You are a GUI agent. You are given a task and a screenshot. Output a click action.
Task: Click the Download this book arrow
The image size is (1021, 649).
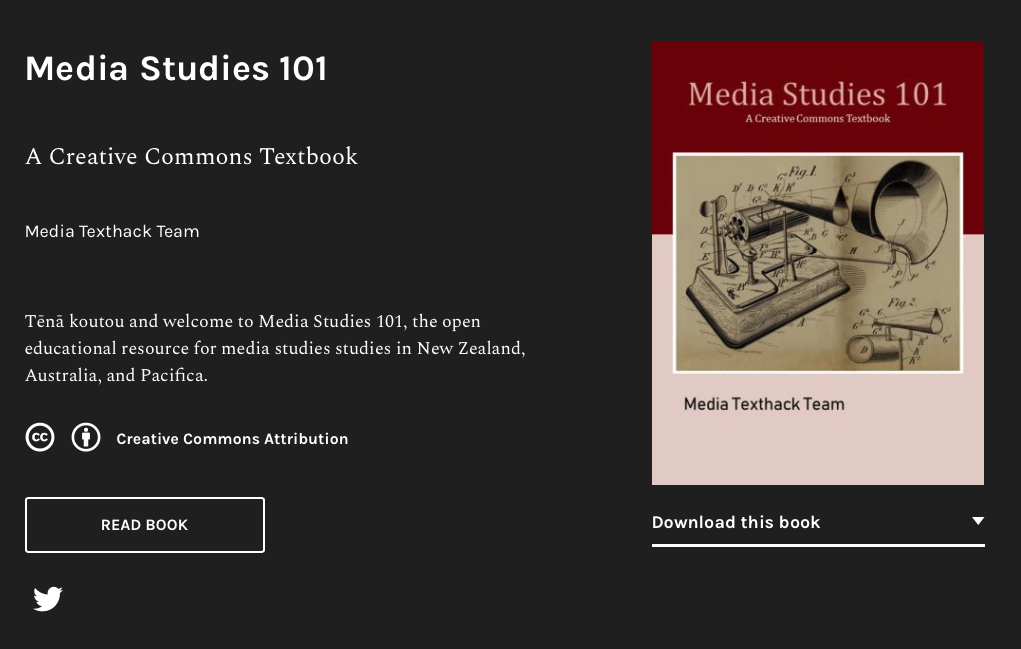(977, 521)
